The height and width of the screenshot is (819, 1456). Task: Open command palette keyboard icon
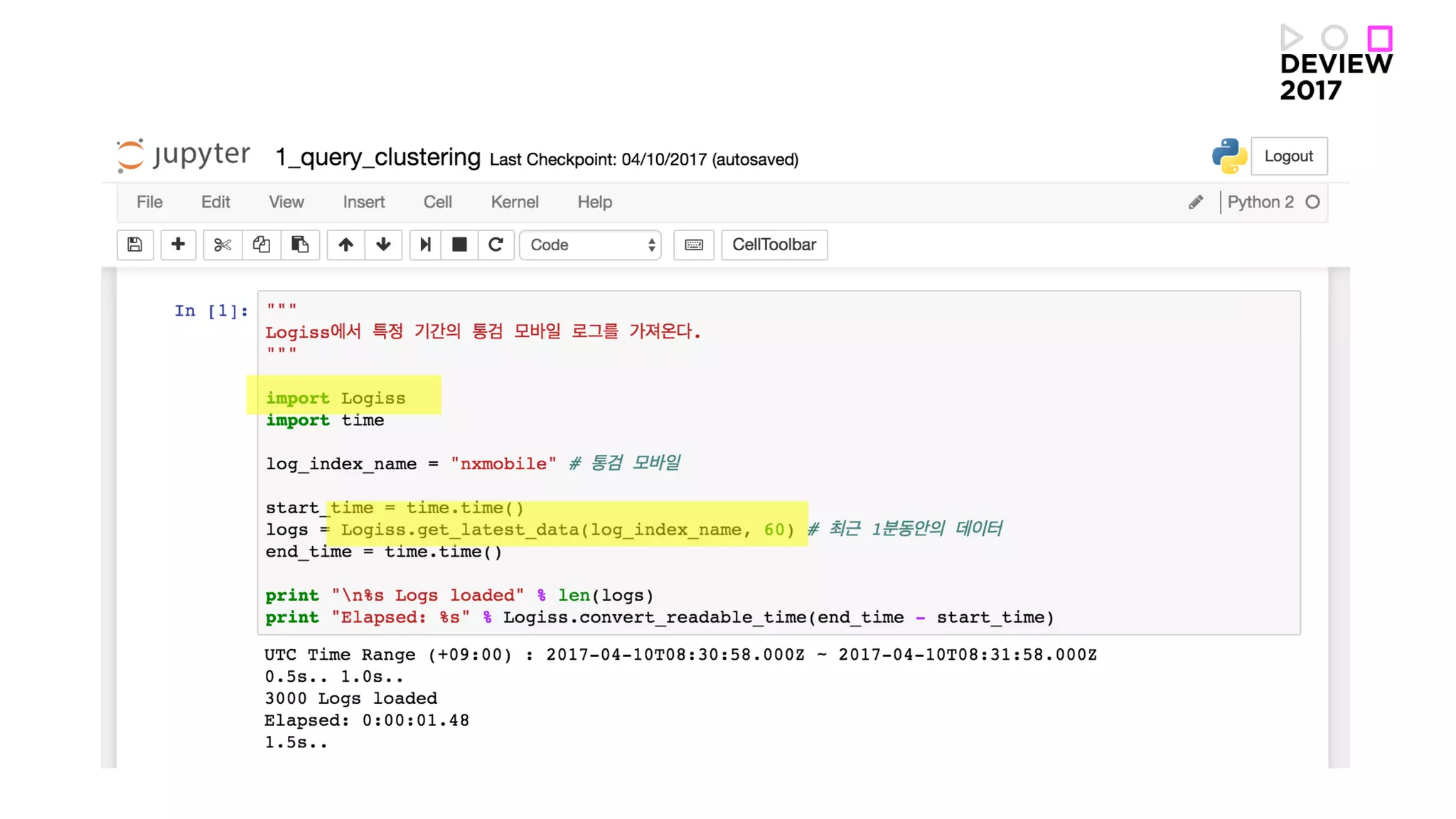[694, 245]
